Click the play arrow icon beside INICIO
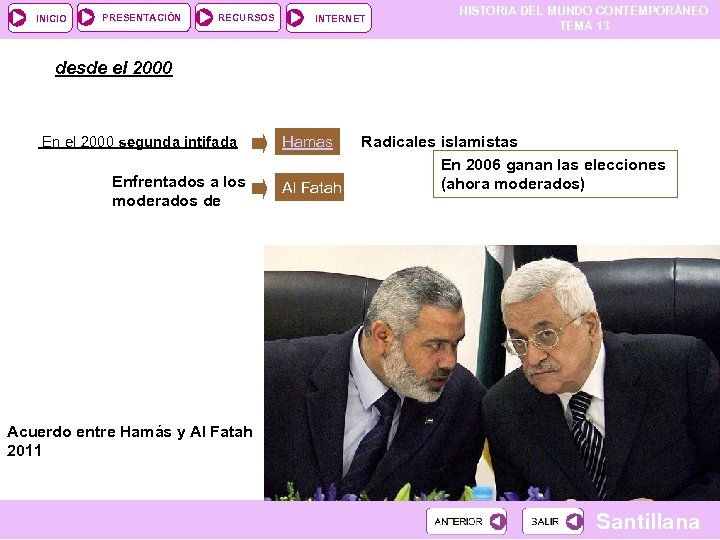Viewport: 720px width, 540px height. click(x=18, y=18)
